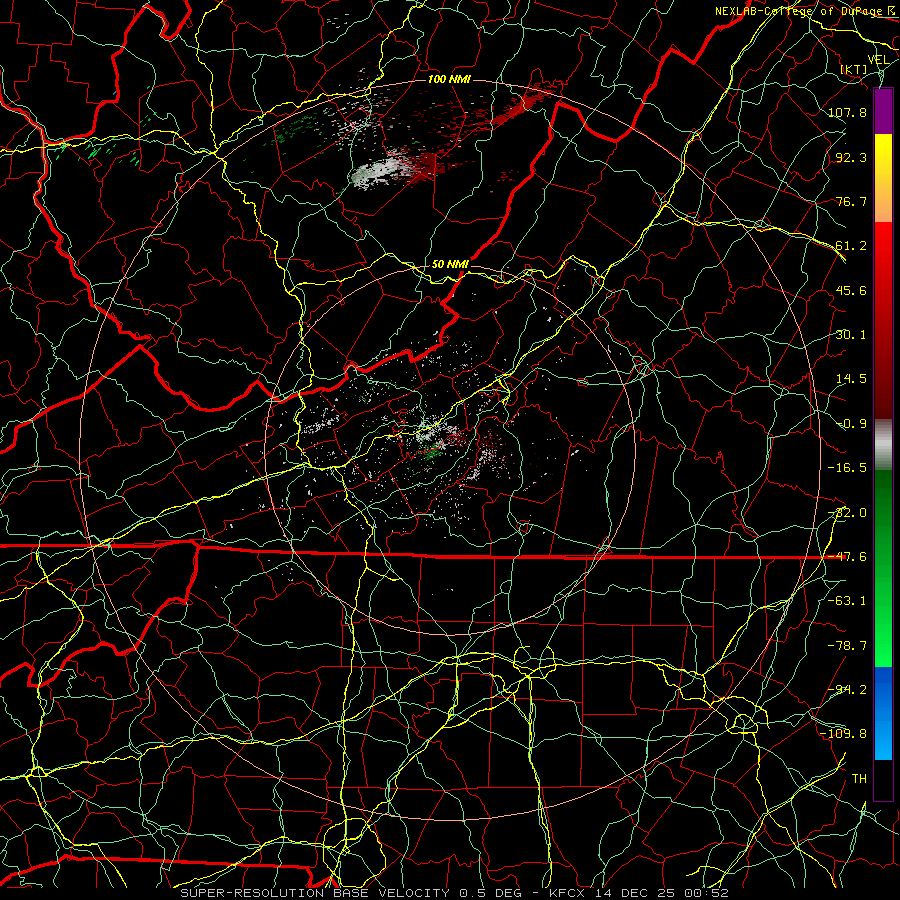Pick the gray near-zero segment of the color bar

click(x=883, y=442)
